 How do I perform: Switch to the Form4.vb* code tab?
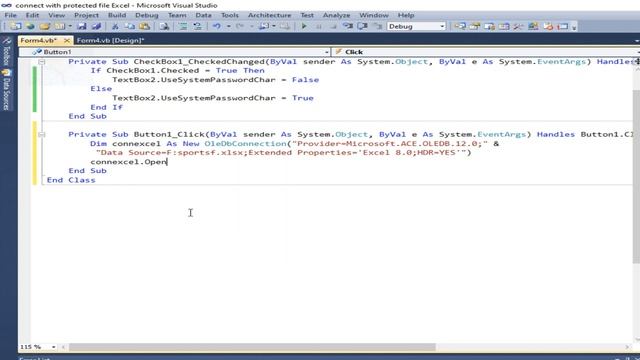(39, 40)
